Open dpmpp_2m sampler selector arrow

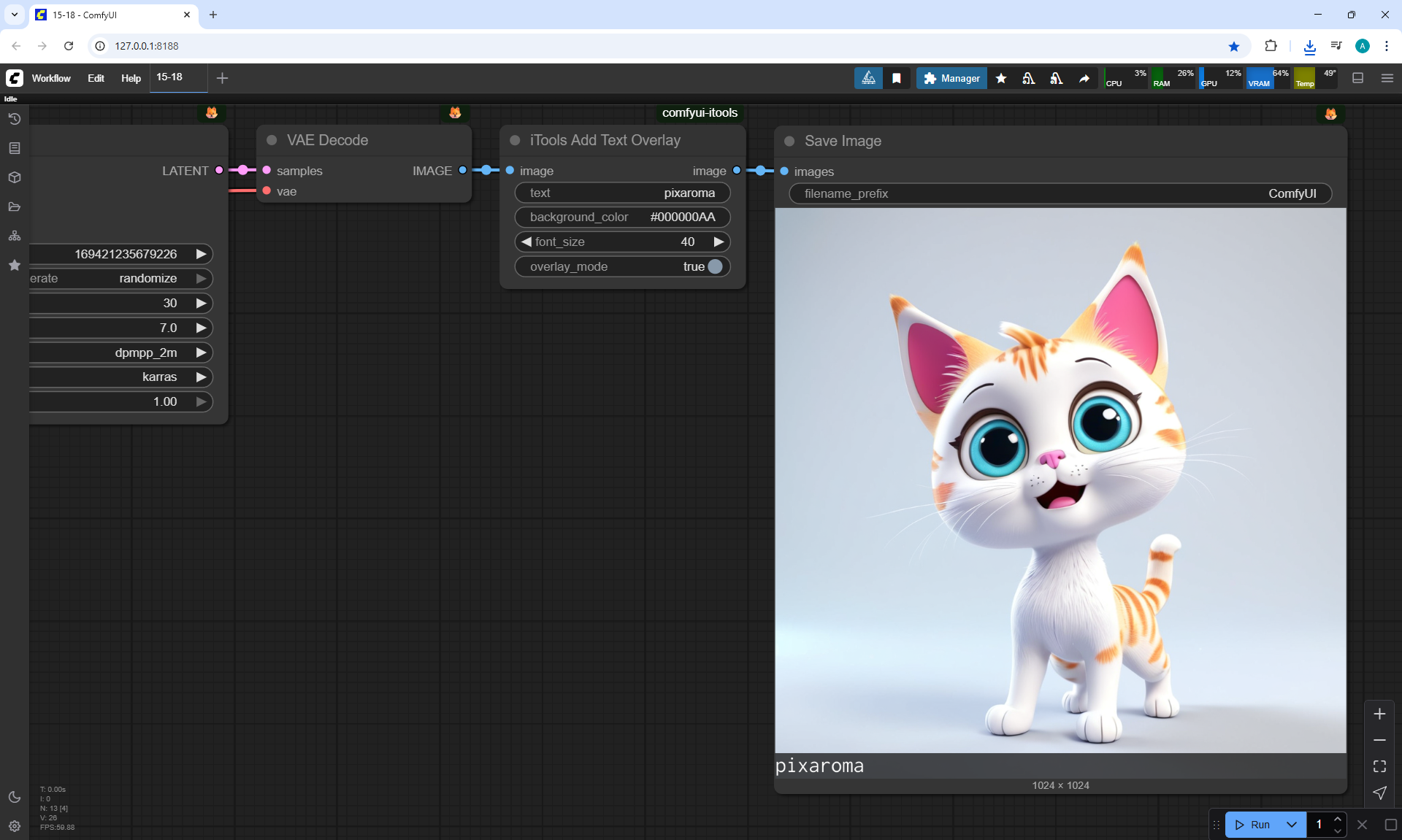(201, 352)
